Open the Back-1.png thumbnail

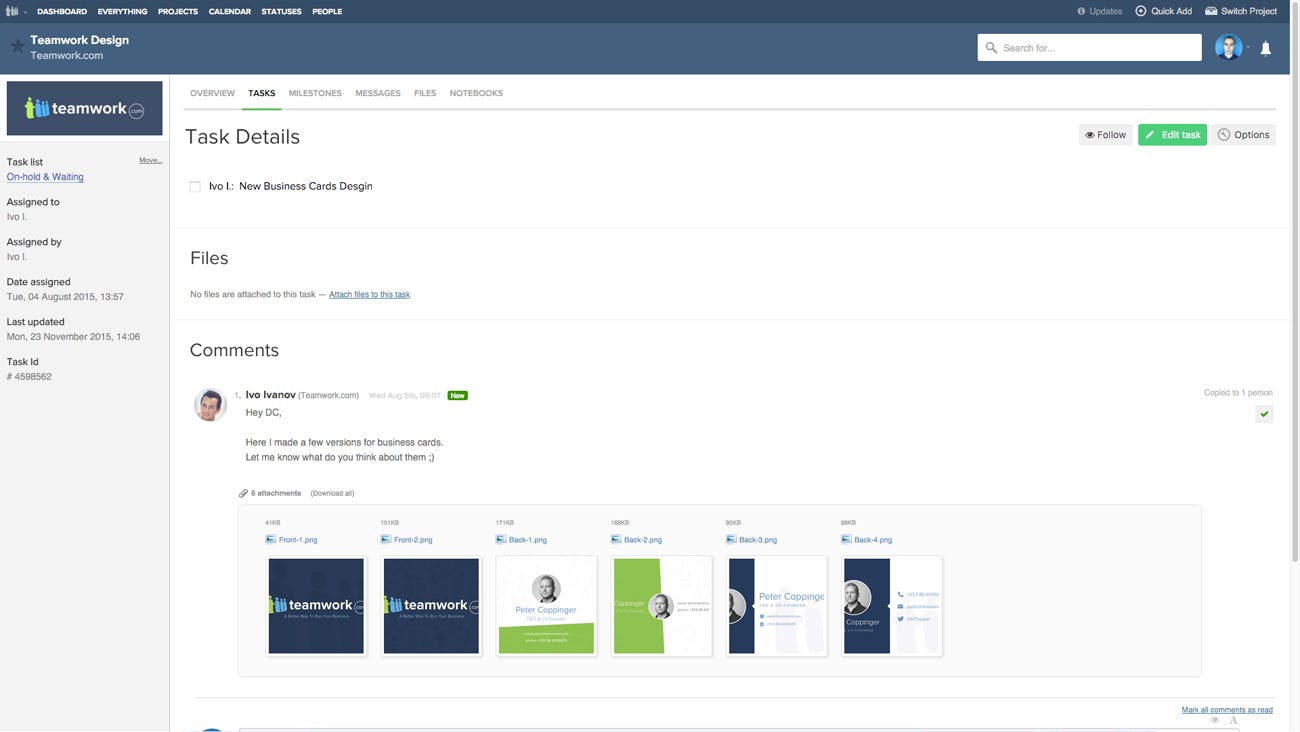(546, 606)
